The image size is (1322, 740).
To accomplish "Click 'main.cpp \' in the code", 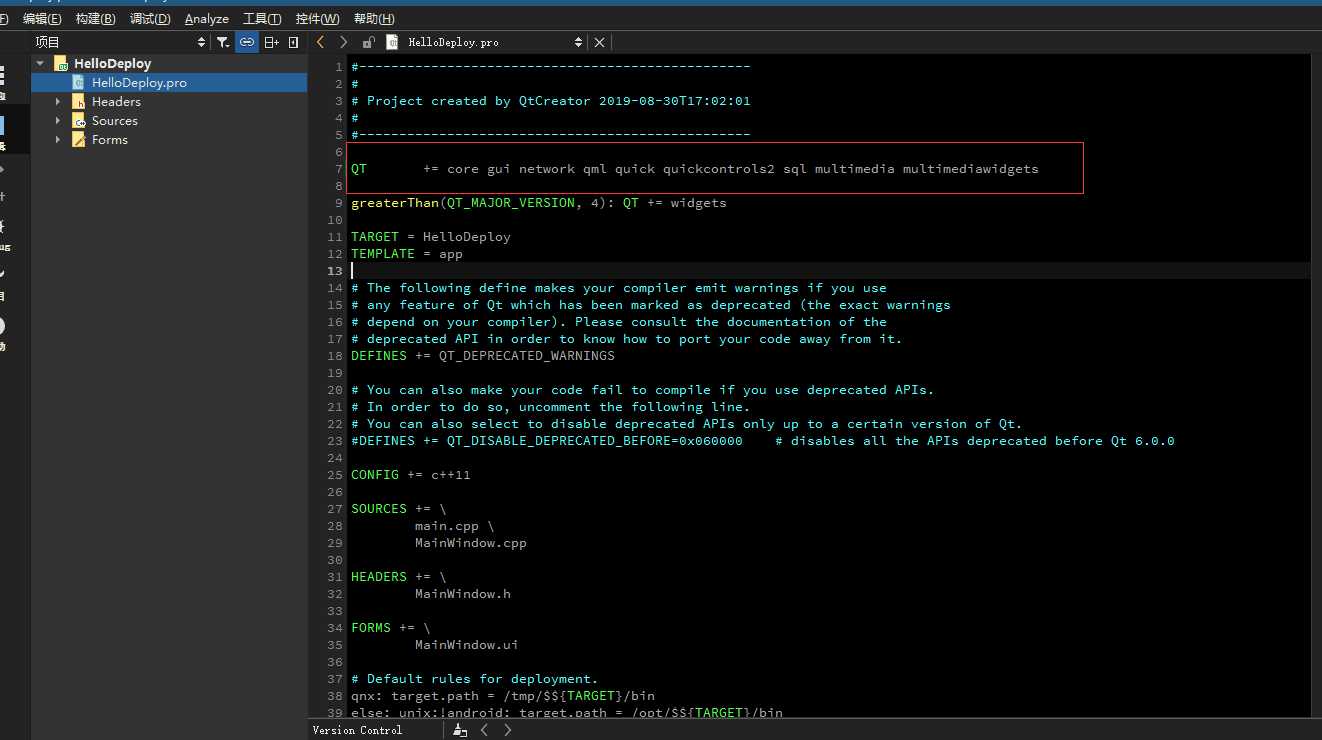I will 455,526.
